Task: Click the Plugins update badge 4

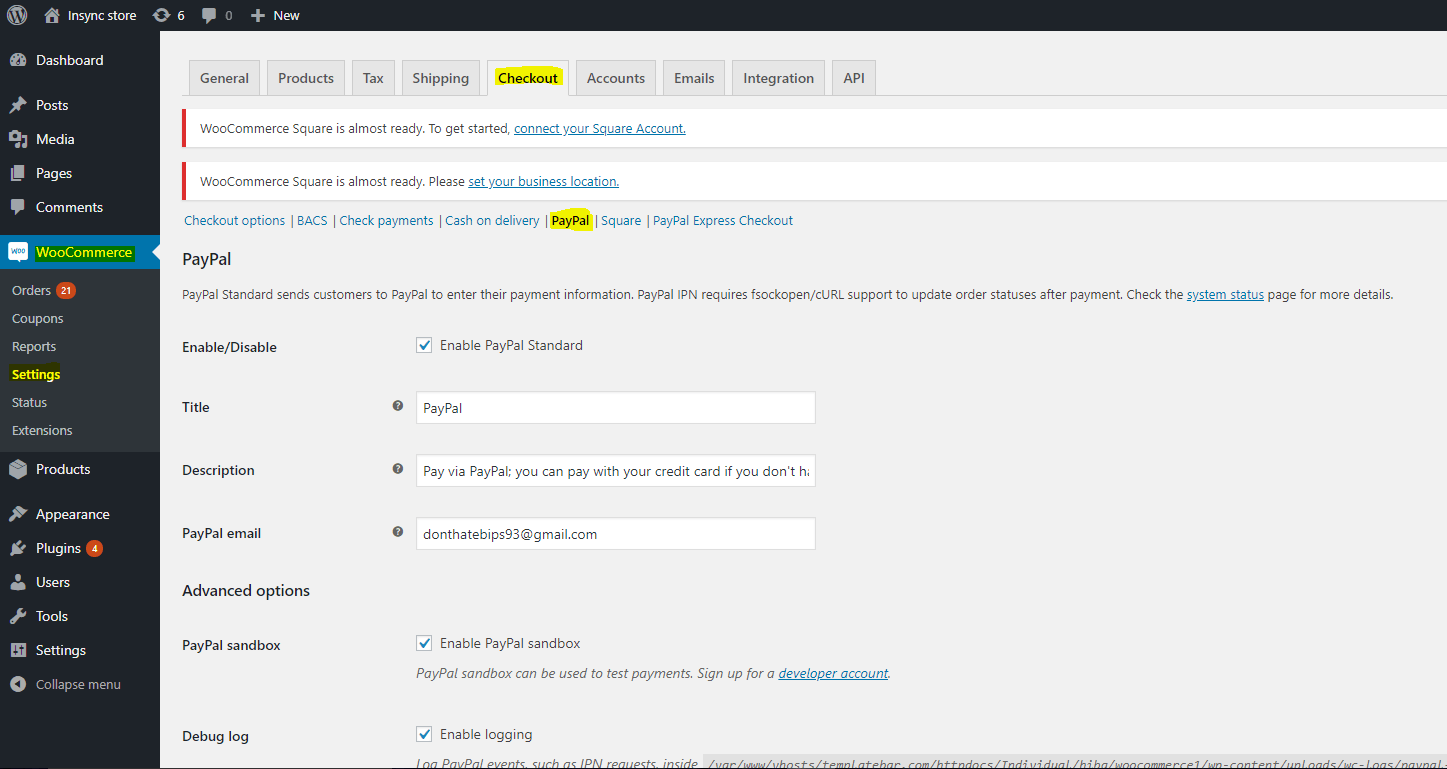Action: click(94, 549)
